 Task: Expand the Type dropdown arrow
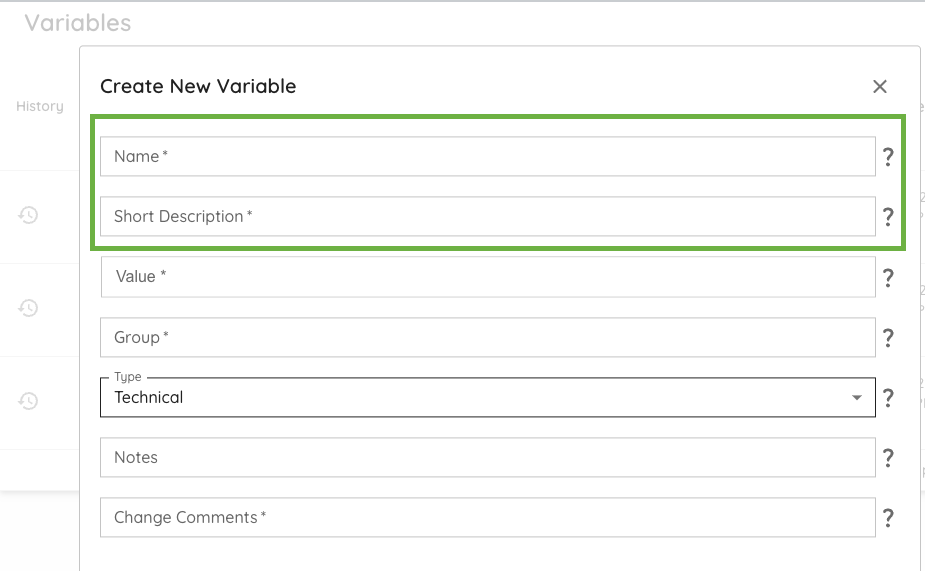pyautogui.click(x=857, y=398)
